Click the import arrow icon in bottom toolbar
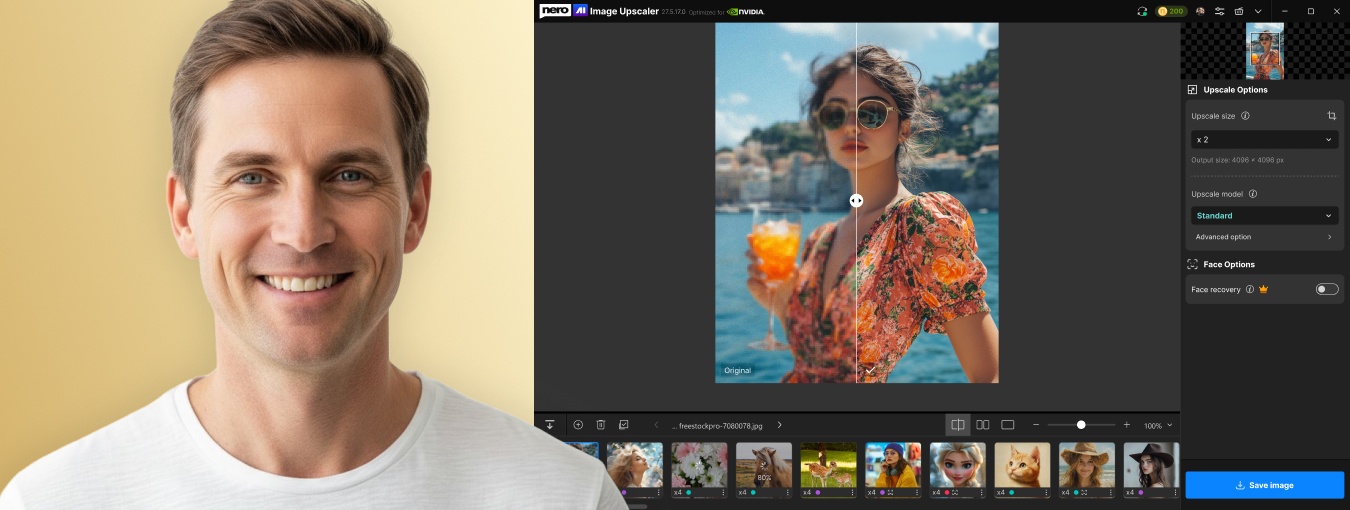The width and height of the screenshot is (1350, 510). (x=550, y=425)
